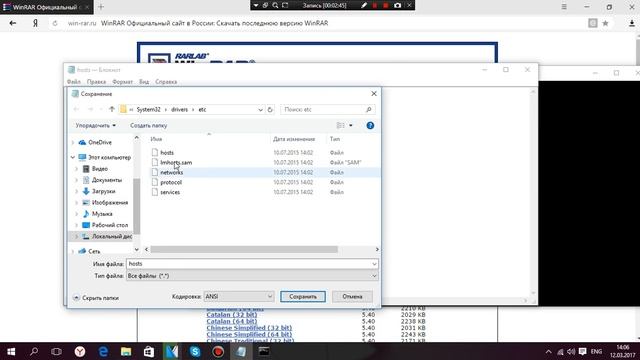Expand the 'Сеть' tree node
Image resolution: width=640 pixels, height=360 pixels.
(x=73, y=251)
